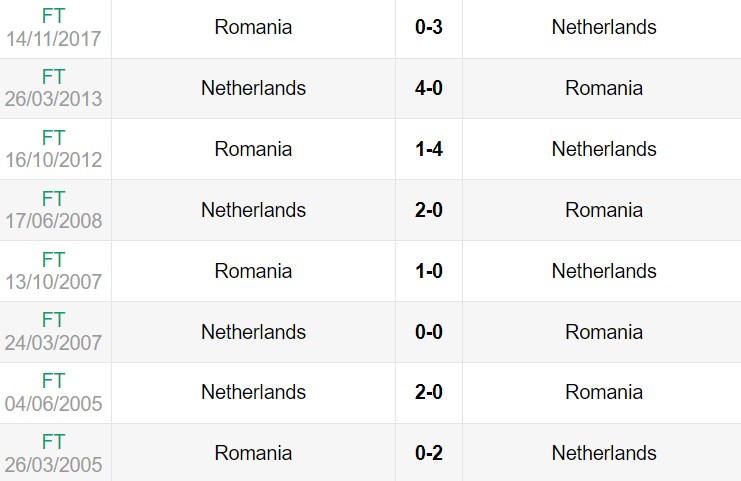Click the 2-0 score from 04/06/2005
This screenshot has height=481, width=741.
pos(429,393)
